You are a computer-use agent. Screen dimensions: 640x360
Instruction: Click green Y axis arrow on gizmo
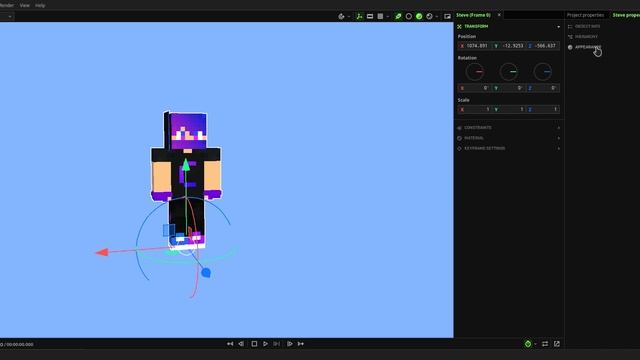186,165
